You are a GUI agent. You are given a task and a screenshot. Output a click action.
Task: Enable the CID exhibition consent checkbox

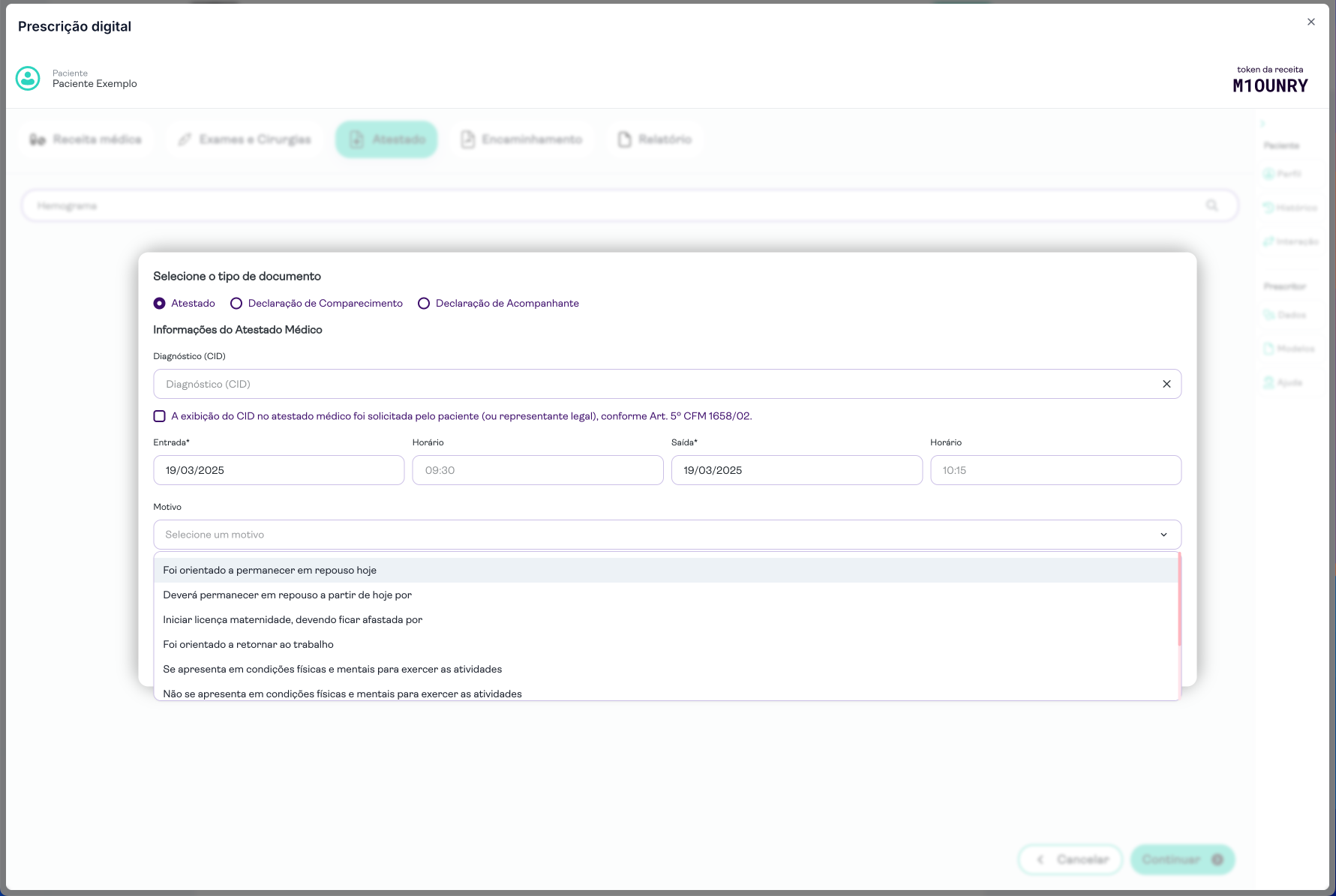(160, 416)
